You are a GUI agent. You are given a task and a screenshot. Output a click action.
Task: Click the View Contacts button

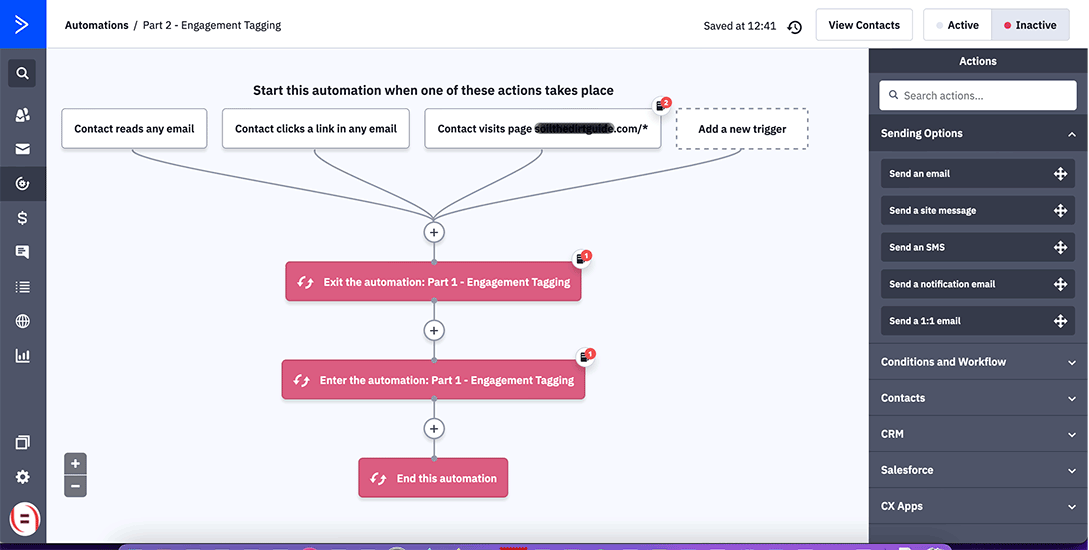(x=864, y=25)
